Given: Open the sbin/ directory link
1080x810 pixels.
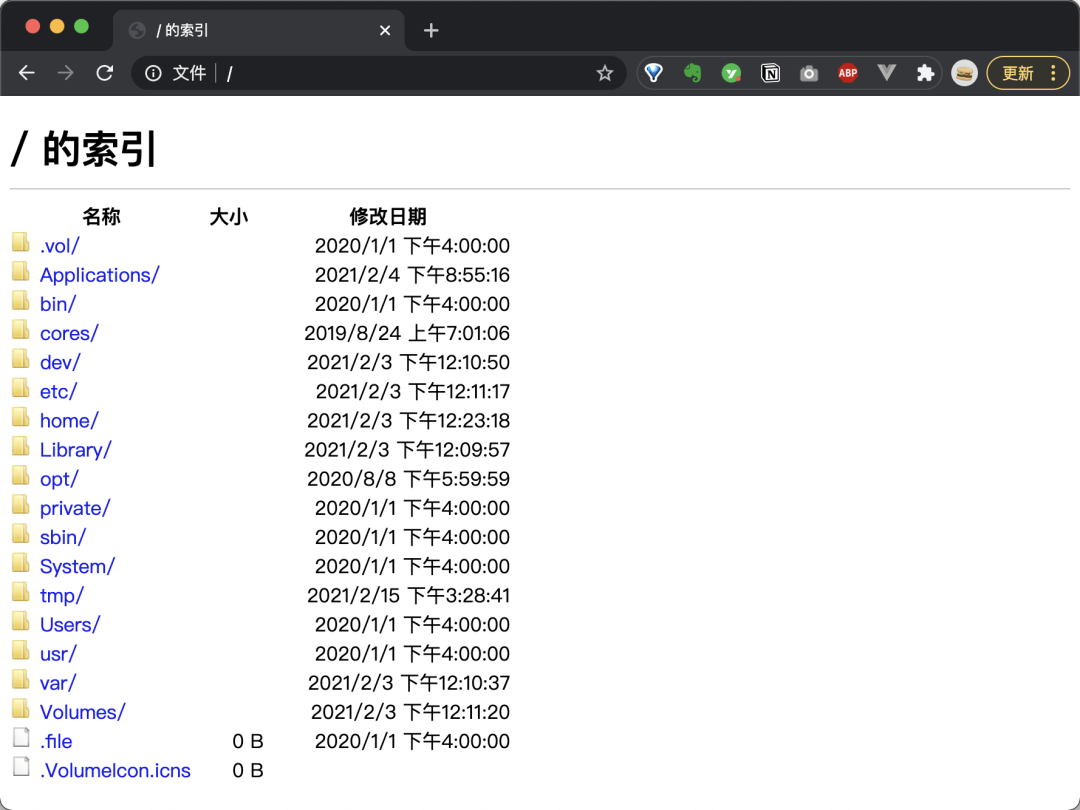Looking at the screenshot, I should [x=63, y=537].
